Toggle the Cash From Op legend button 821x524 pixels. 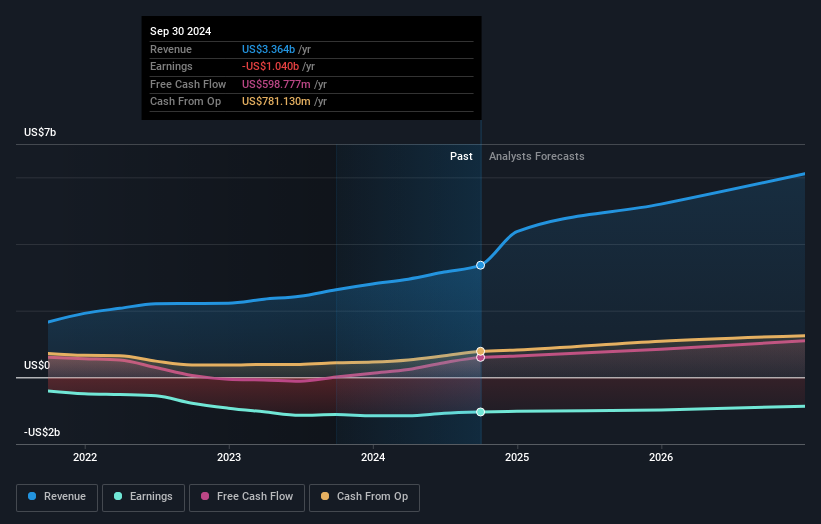pos(364,497)
